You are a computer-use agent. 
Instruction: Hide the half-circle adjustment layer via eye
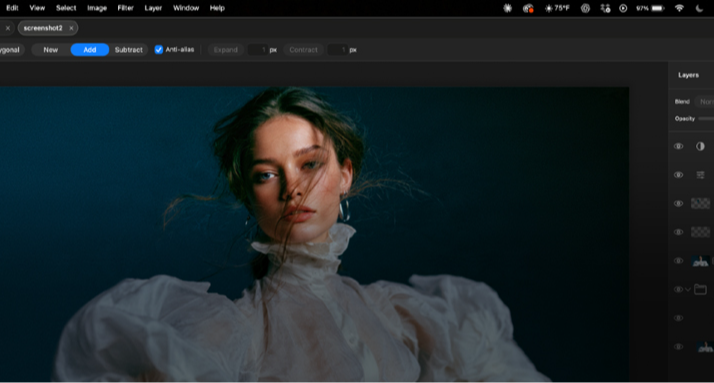coord(678,146)
